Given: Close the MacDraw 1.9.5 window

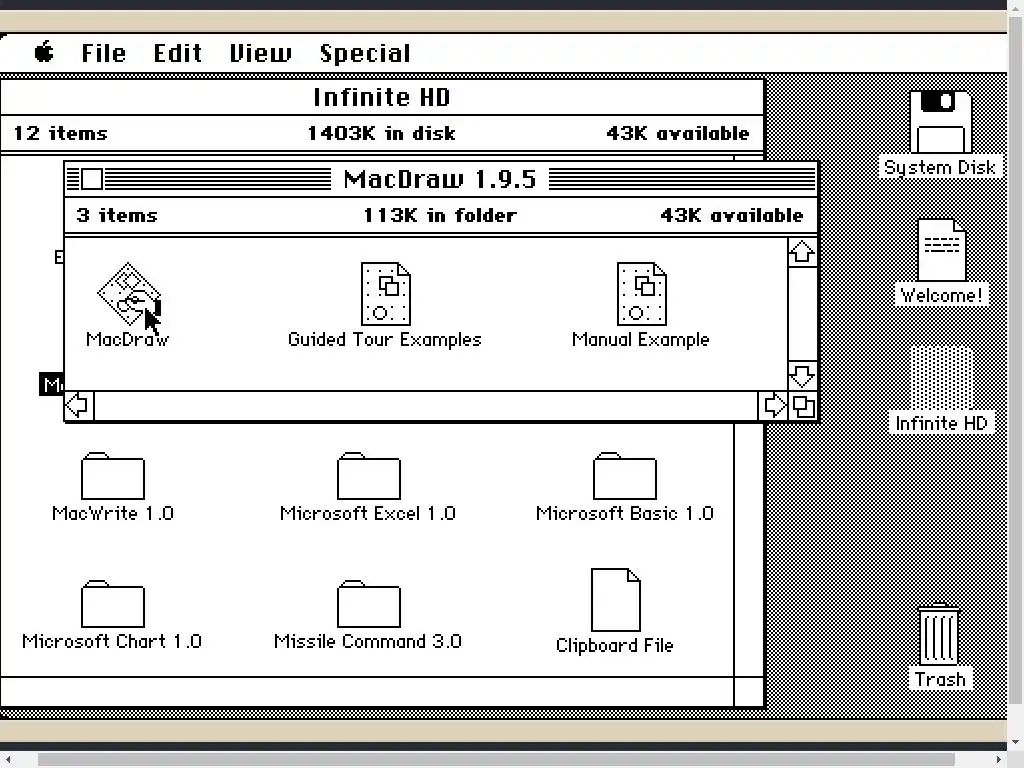Looking at the screenshot, I should [92, 179].
